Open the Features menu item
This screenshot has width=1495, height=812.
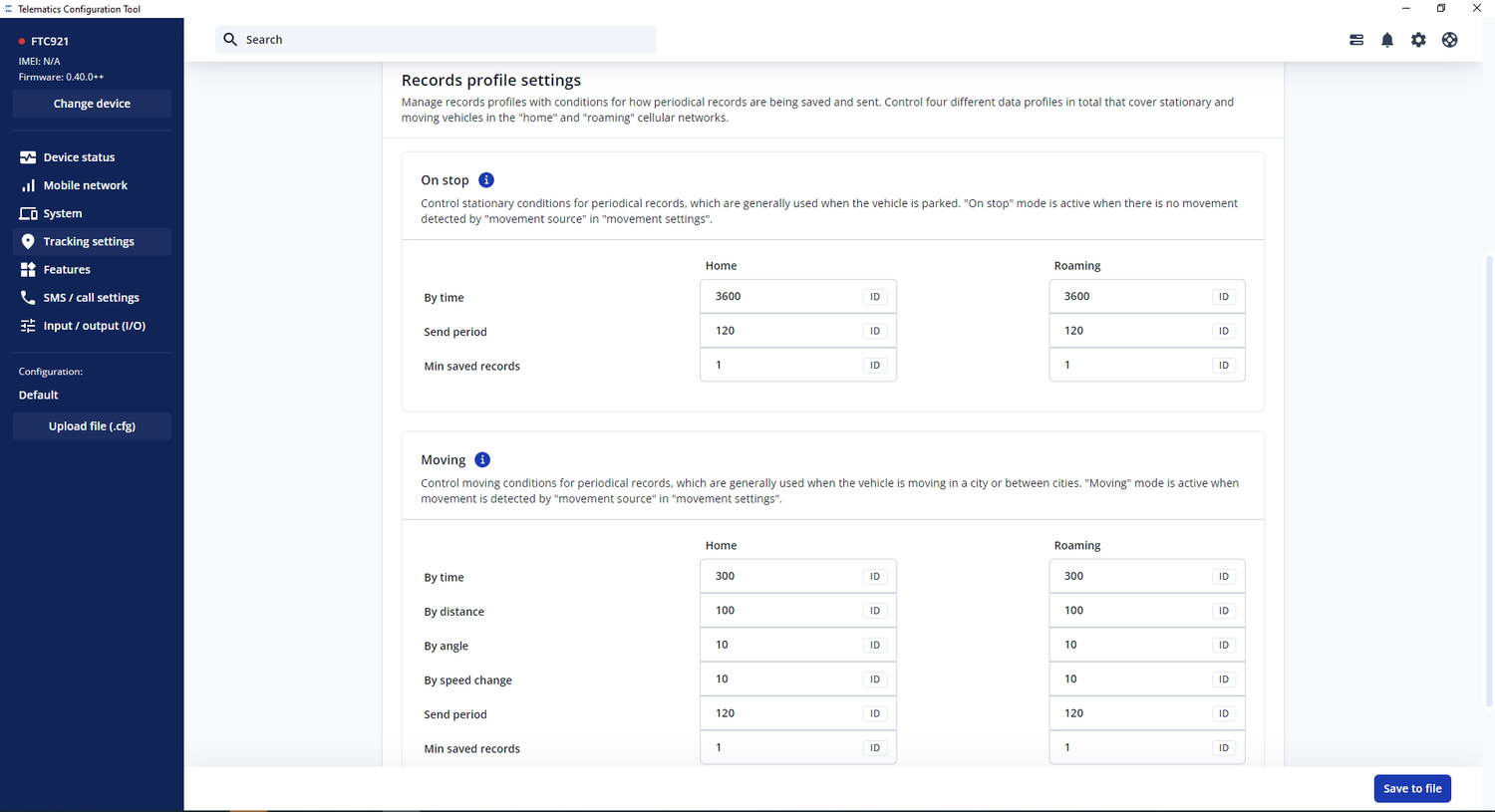(67, 270)
